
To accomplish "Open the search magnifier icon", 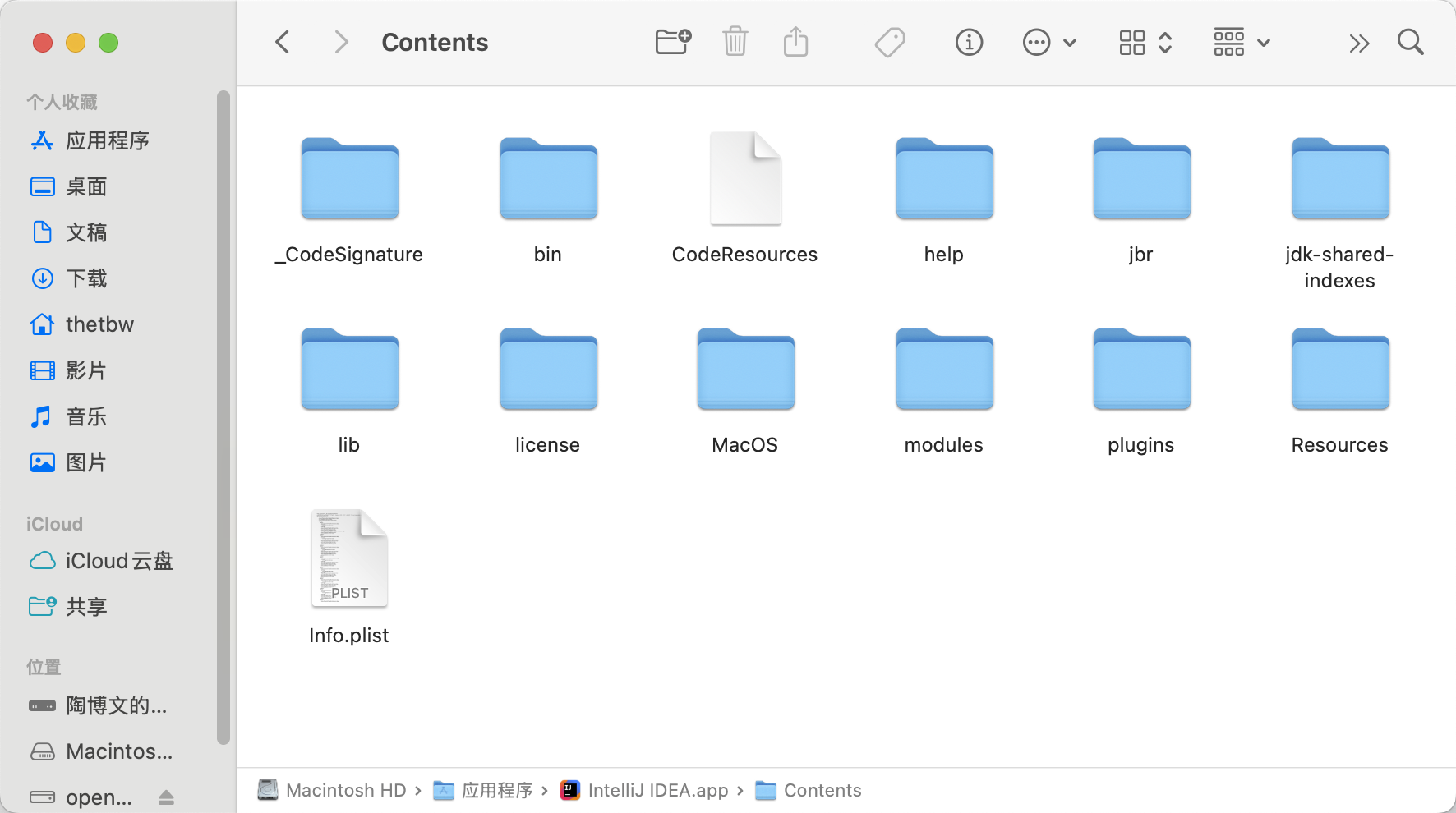I will 1411,42.
